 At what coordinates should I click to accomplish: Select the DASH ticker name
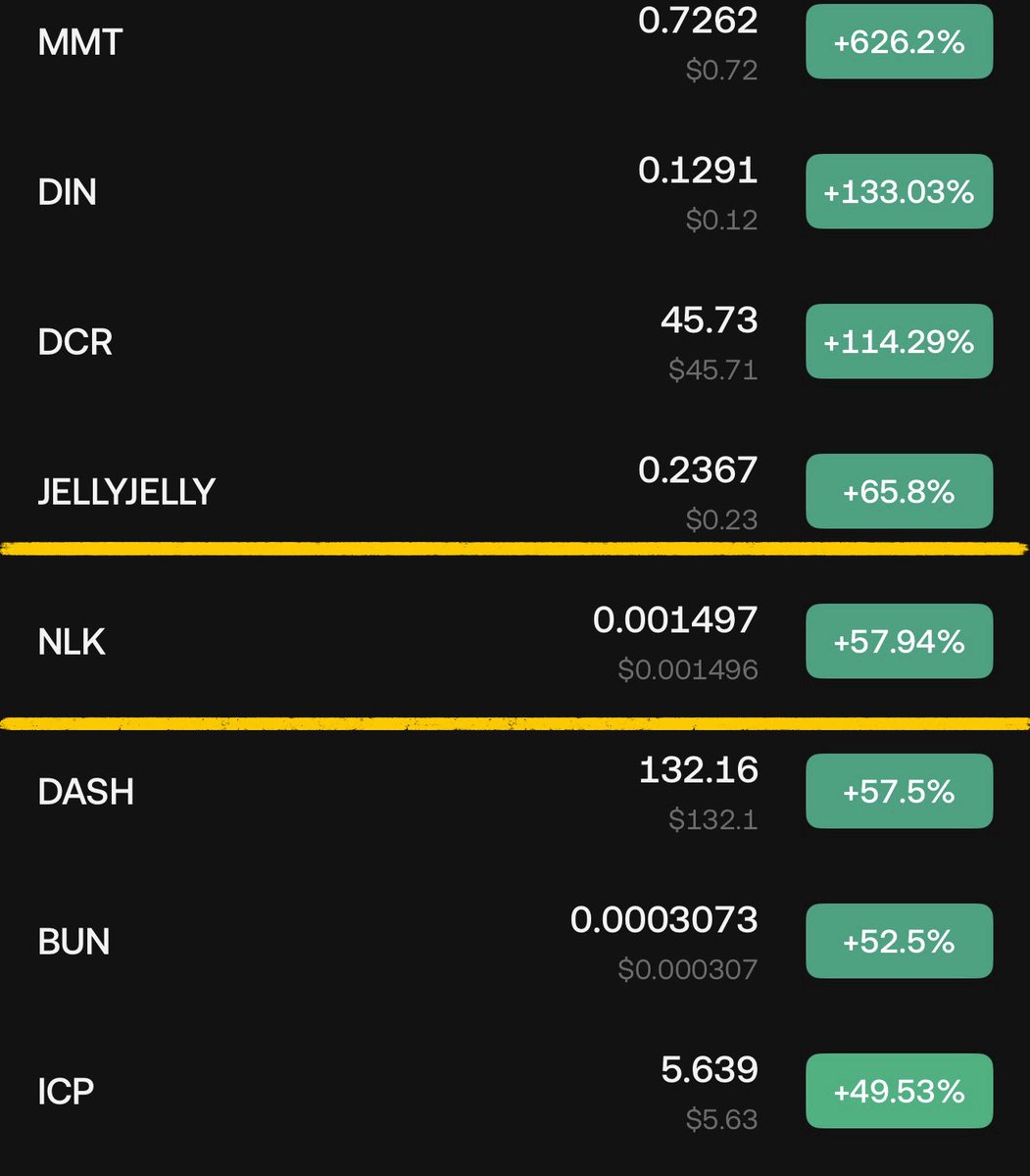click(85, 791)
